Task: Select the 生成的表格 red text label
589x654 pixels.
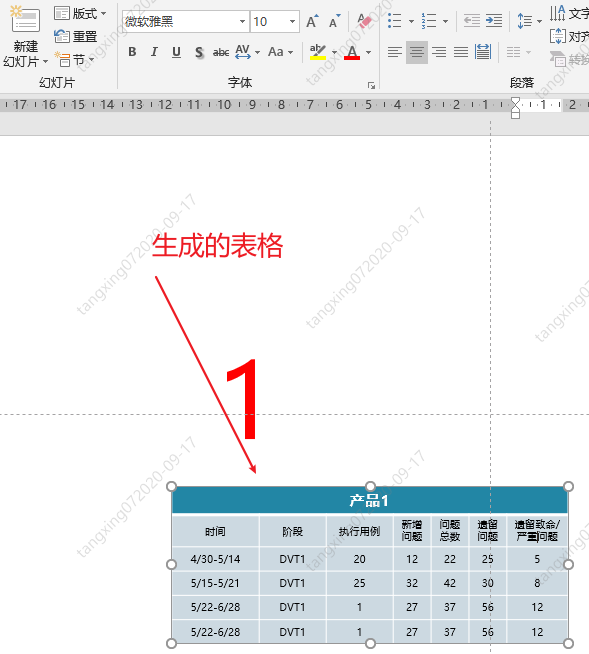Action: [217, 245]
